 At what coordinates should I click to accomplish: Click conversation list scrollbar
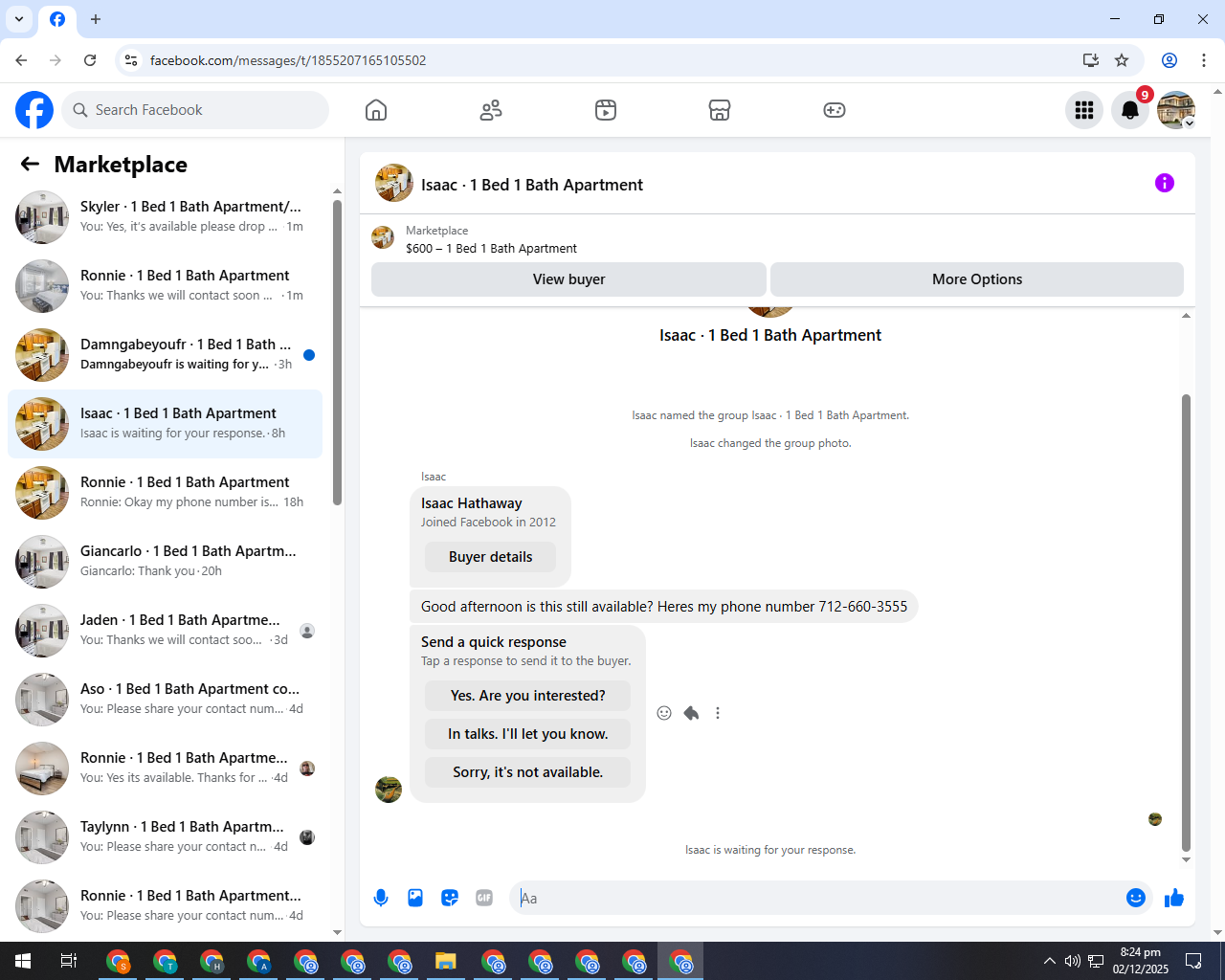click(x=337, y=352)
